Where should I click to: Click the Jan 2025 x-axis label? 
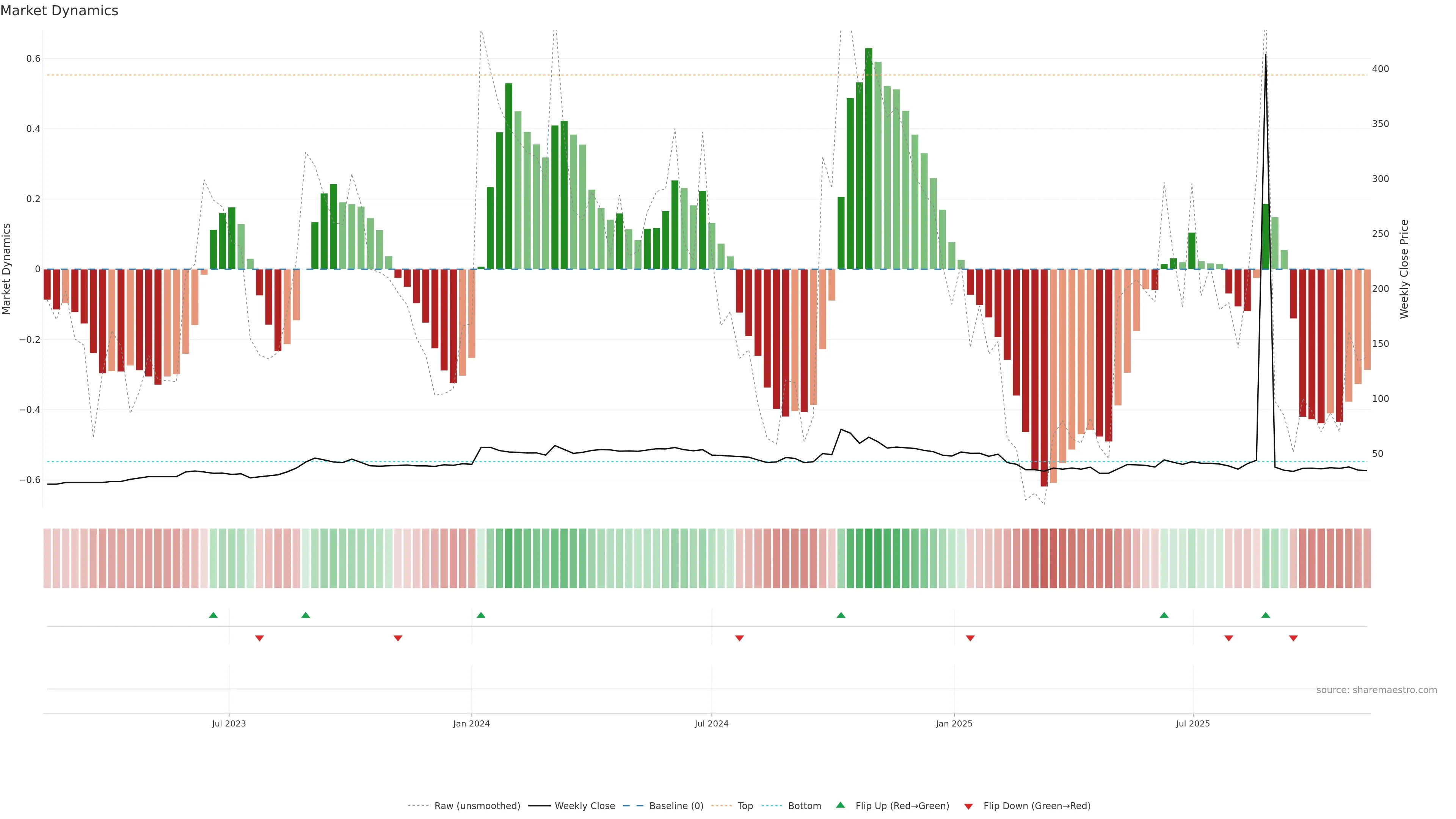(954, 724)
